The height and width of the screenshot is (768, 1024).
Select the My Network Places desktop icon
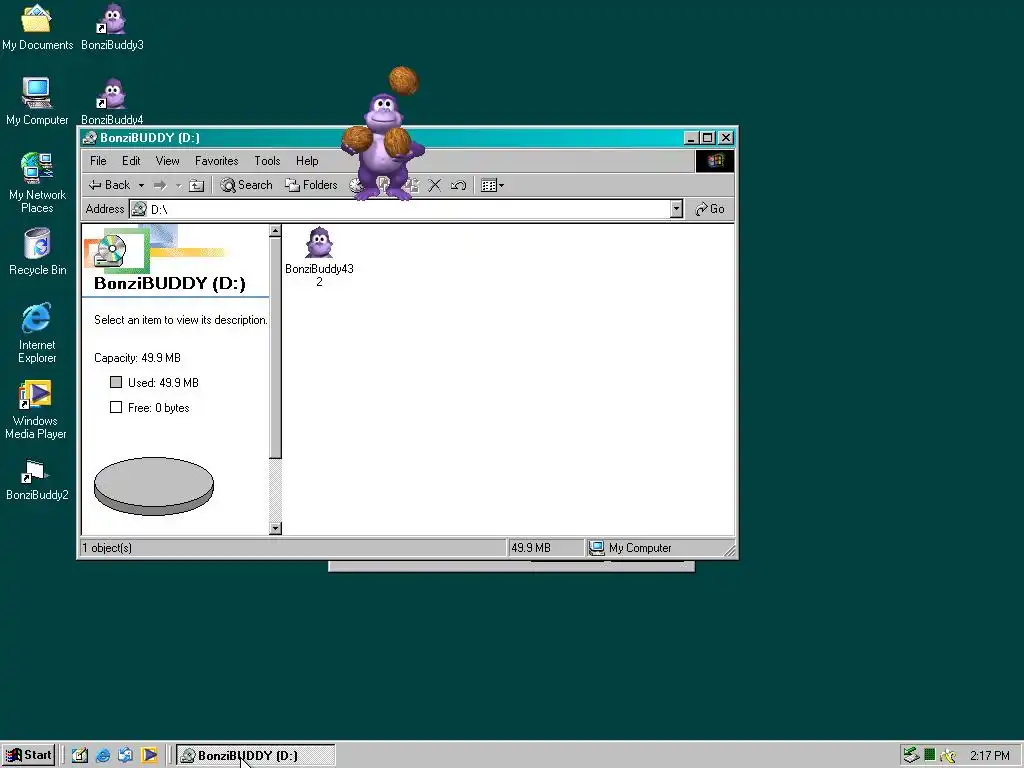(x=37, y=183)
